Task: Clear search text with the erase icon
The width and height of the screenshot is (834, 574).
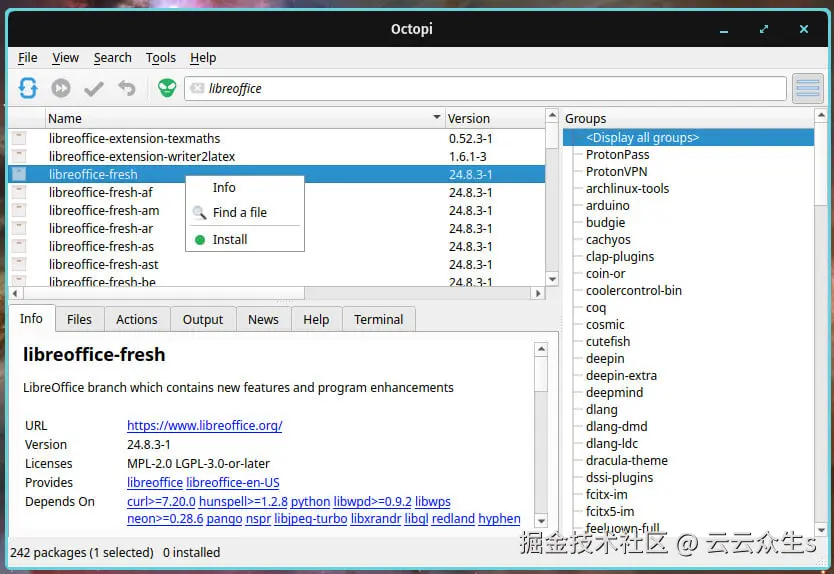Action: click(x=197, y=88)
